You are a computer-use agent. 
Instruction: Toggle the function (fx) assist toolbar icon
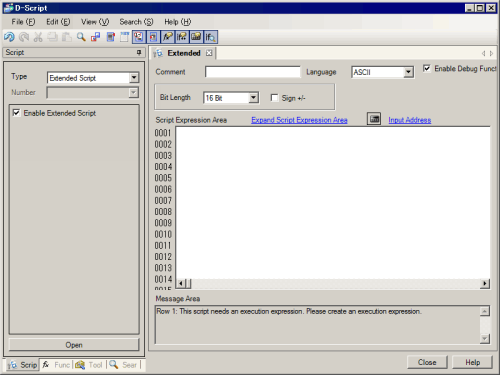pos(167,37)
